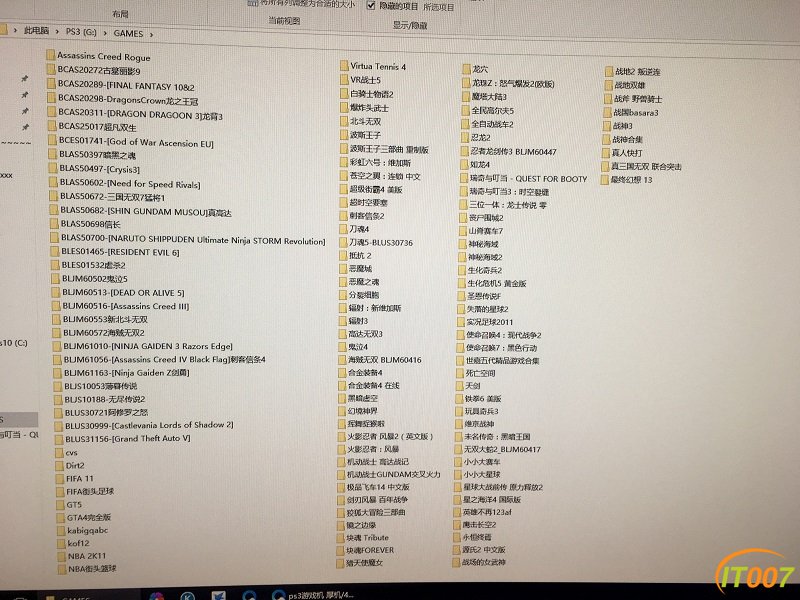Click the 真人快打 folder icon
This screenshot has height=600, width=800.
click(x=606, y=153)
